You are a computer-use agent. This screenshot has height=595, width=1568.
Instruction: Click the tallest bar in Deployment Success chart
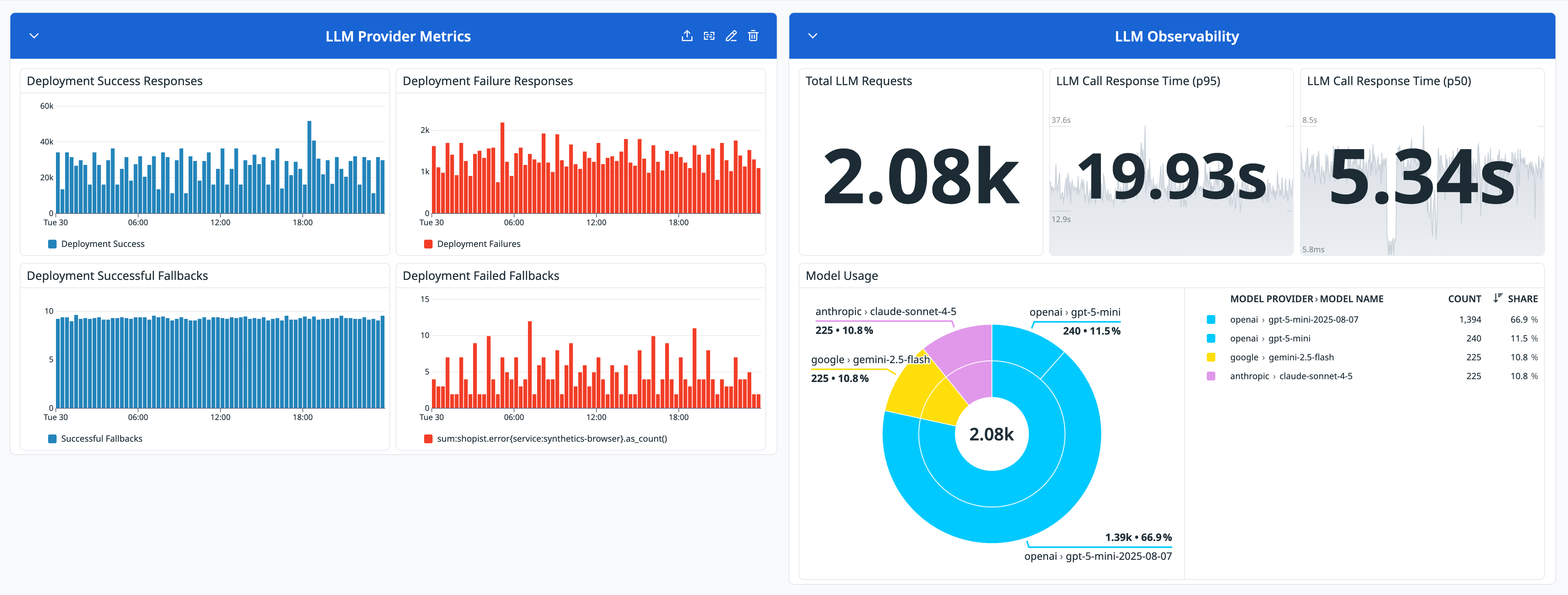tap(309, 167)
